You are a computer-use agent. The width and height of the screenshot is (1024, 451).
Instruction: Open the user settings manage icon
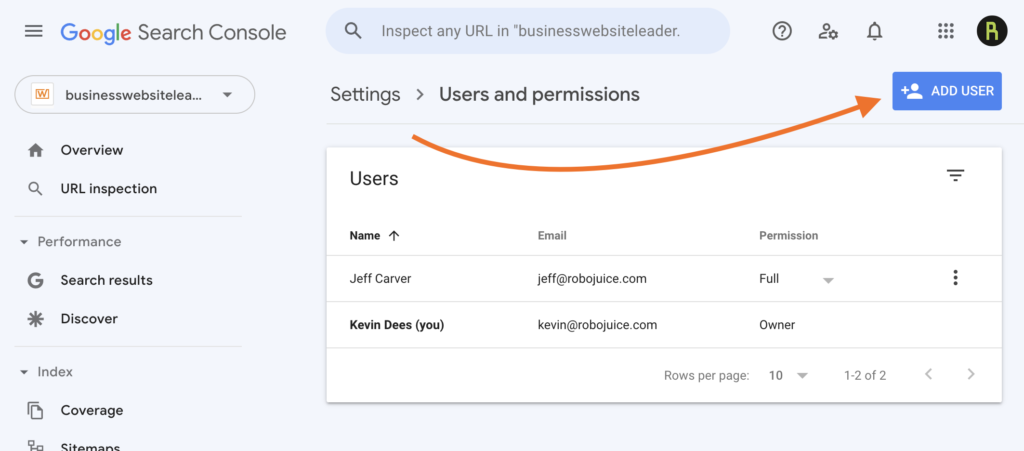tap(828, 32)
